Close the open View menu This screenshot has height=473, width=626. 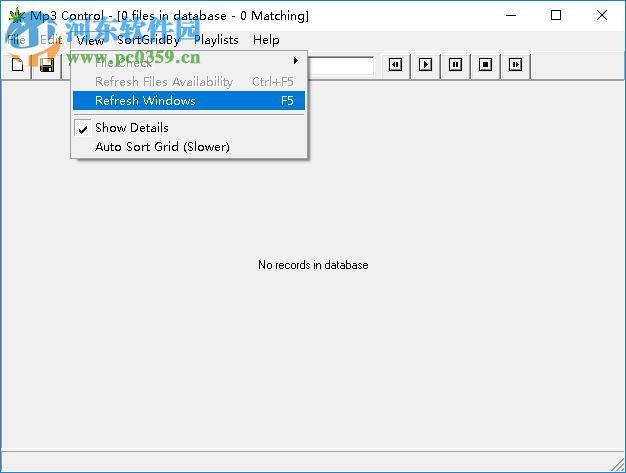(x=90, y=40)
